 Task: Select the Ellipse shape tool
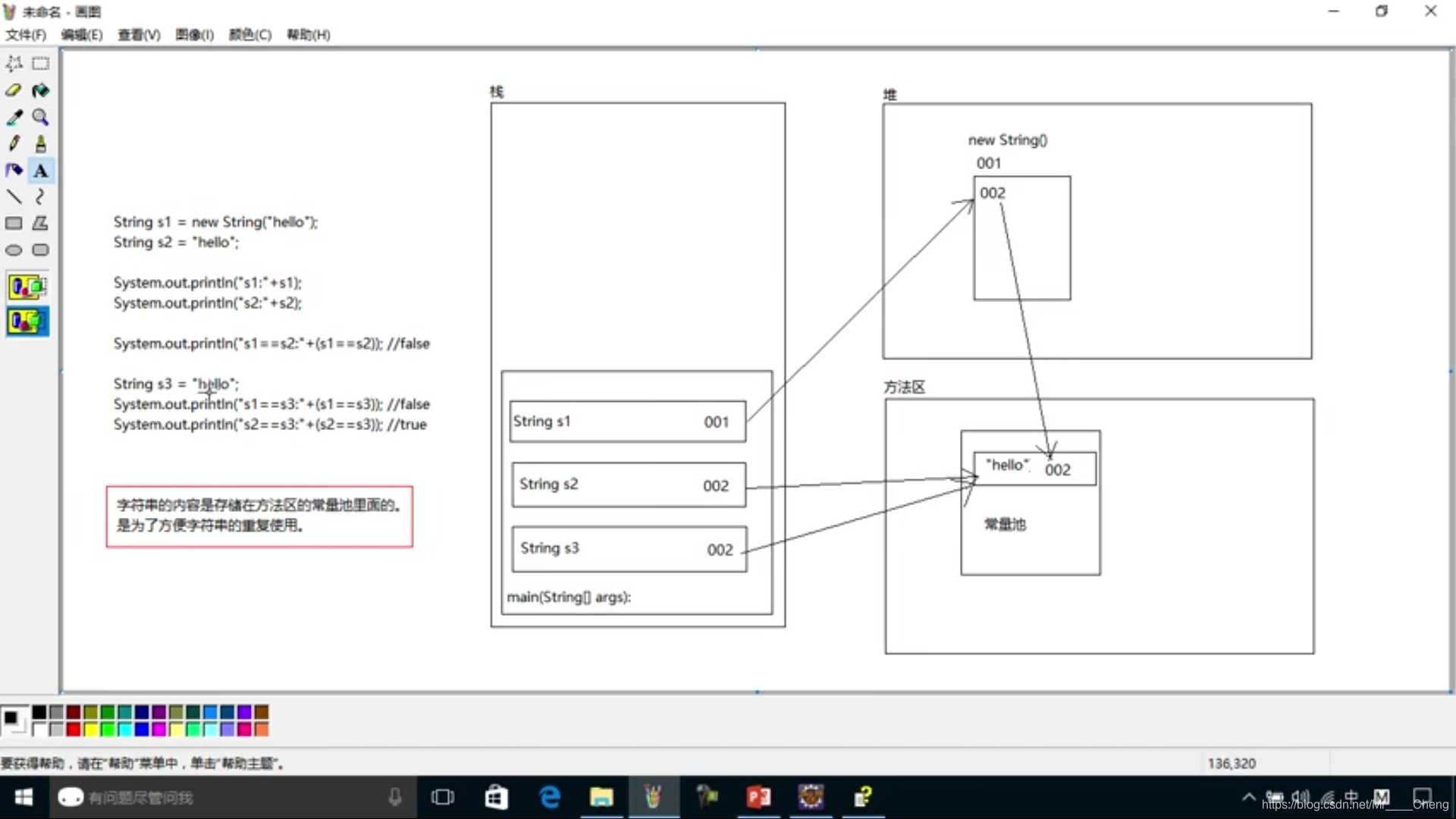[x=14, y=249]
